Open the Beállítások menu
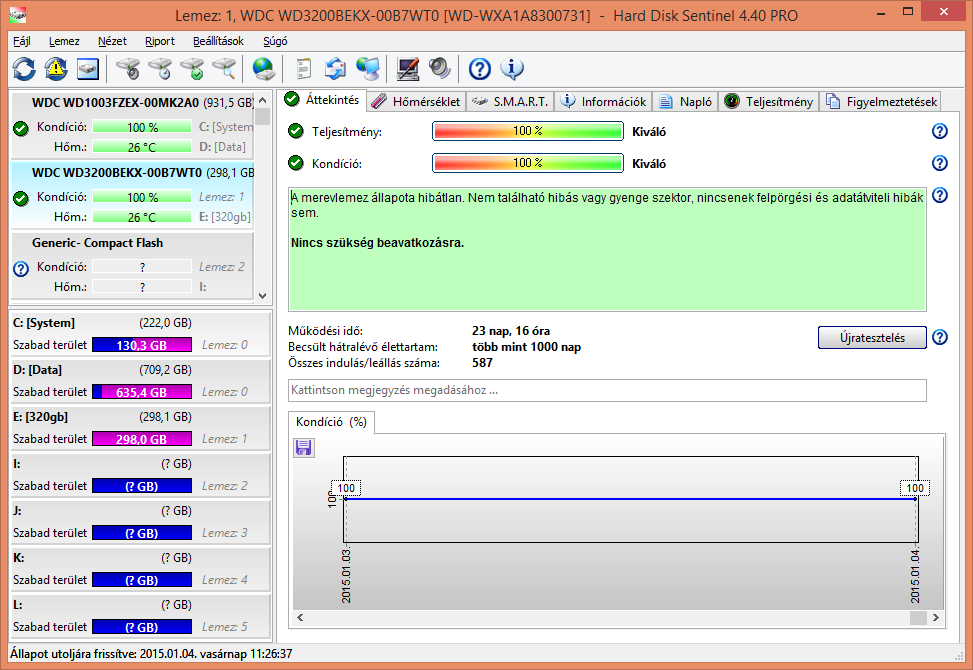The image size is (973, 670). point(218,41)
